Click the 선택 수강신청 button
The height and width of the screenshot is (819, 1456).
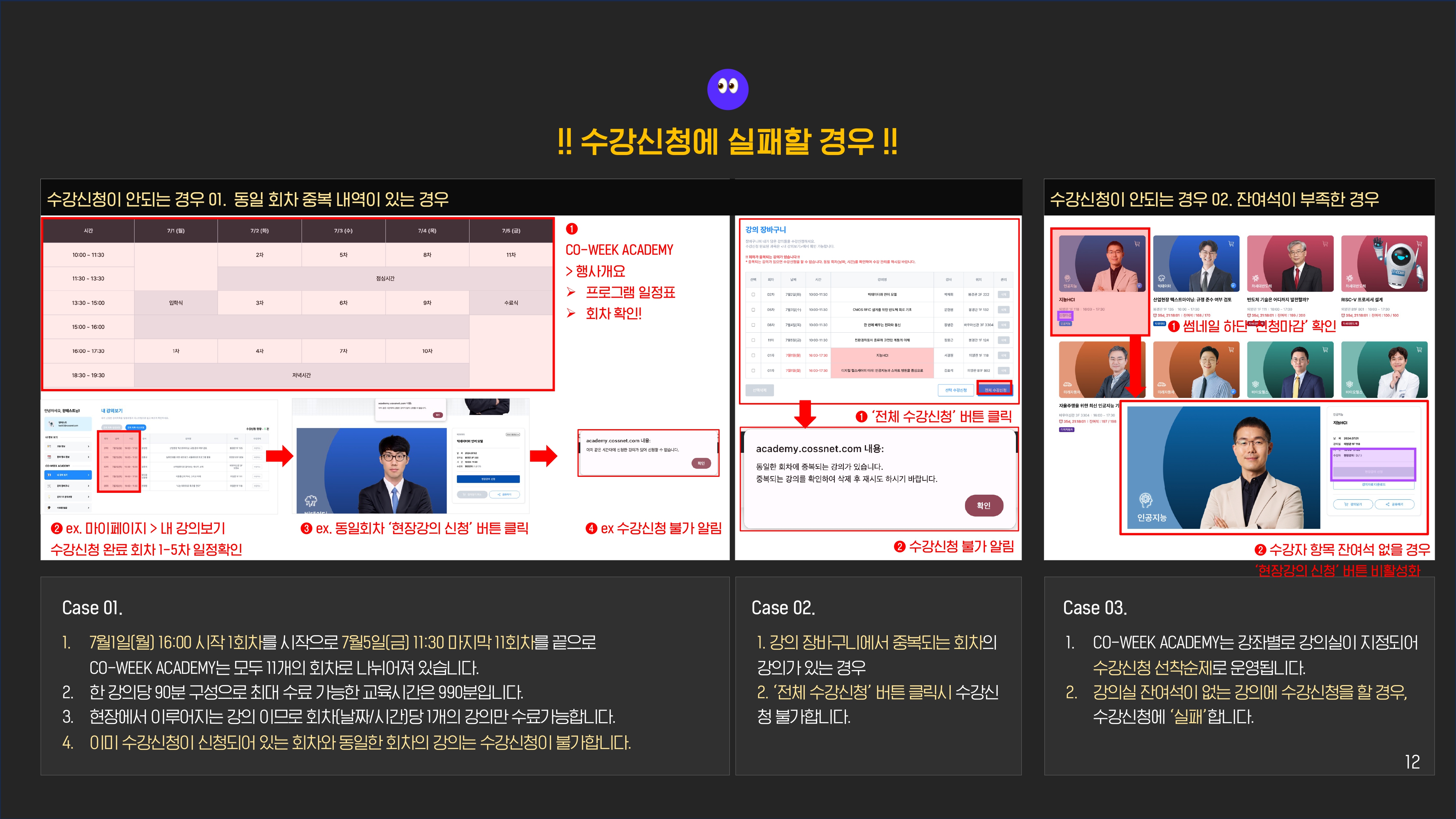pos(956,390)
